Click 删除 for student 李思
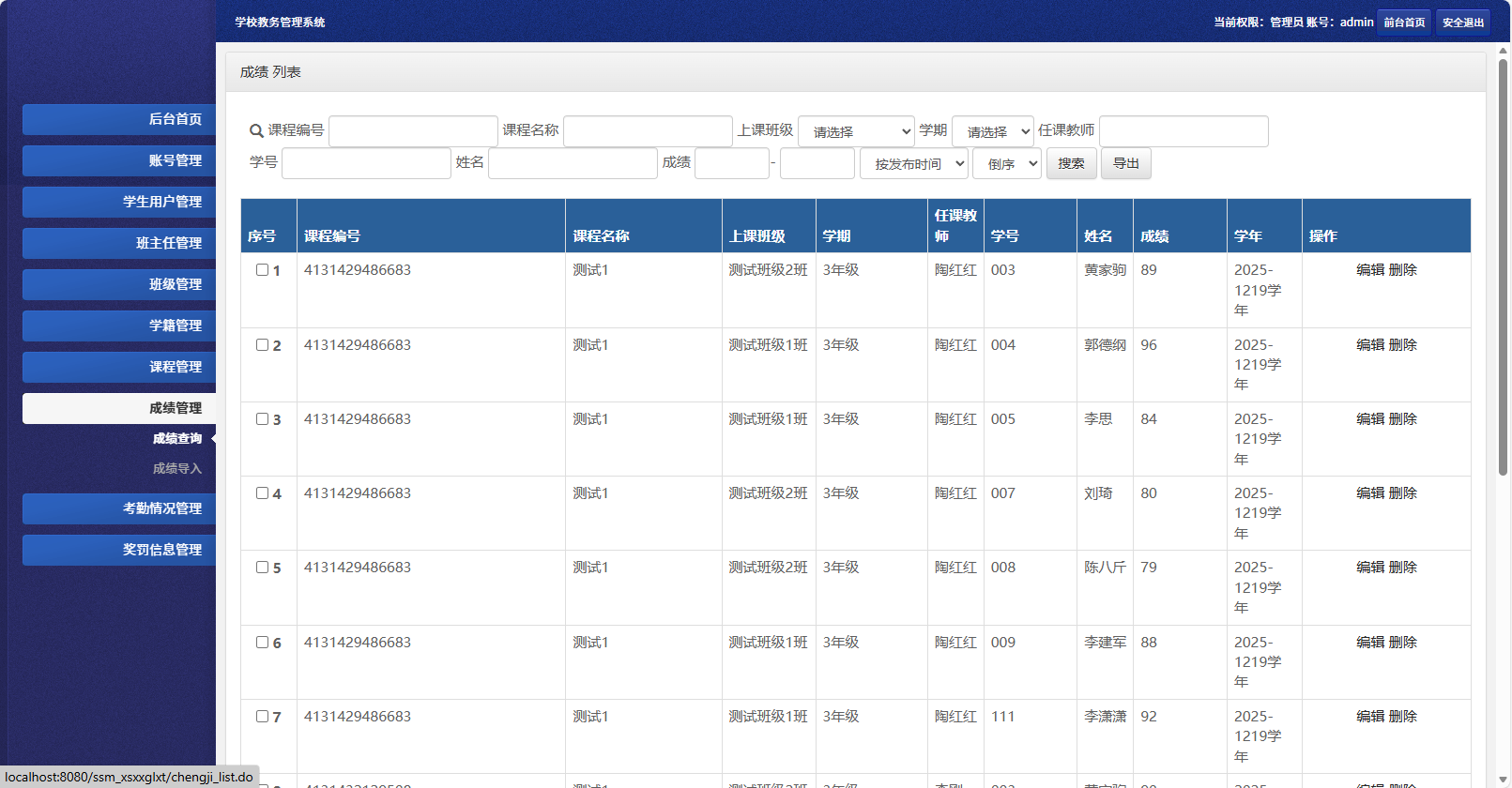 [1402, 419]
